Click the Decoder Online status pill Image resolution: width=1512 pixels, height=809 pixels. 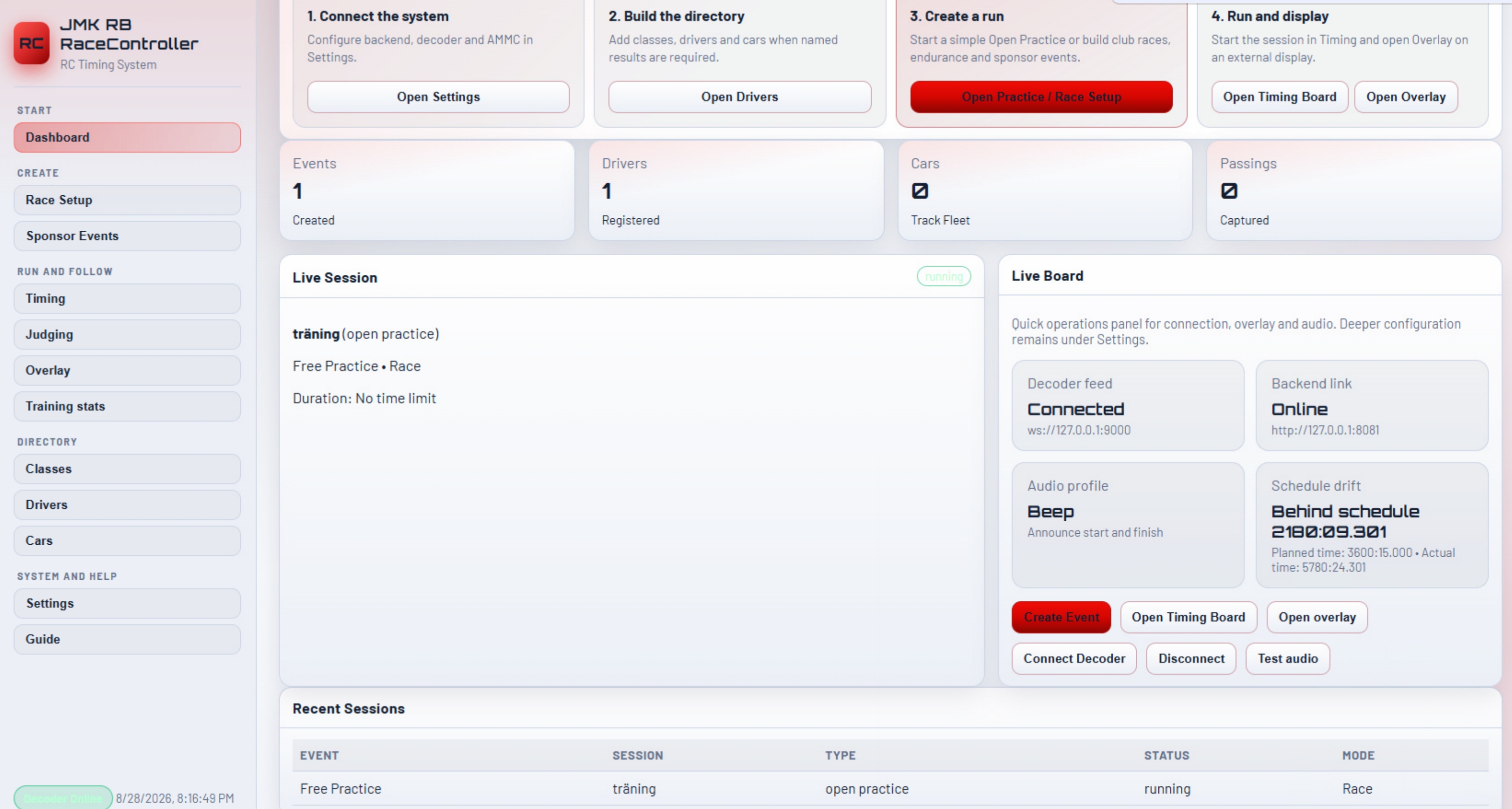63,798
